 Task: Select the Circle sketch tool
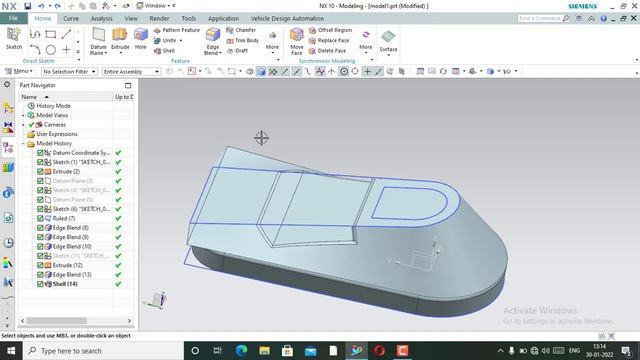[51, 50]
